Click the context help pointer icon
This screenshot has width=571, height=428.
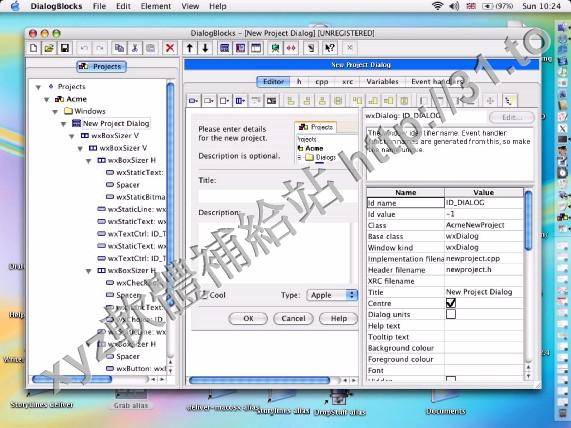pos(330,48)
